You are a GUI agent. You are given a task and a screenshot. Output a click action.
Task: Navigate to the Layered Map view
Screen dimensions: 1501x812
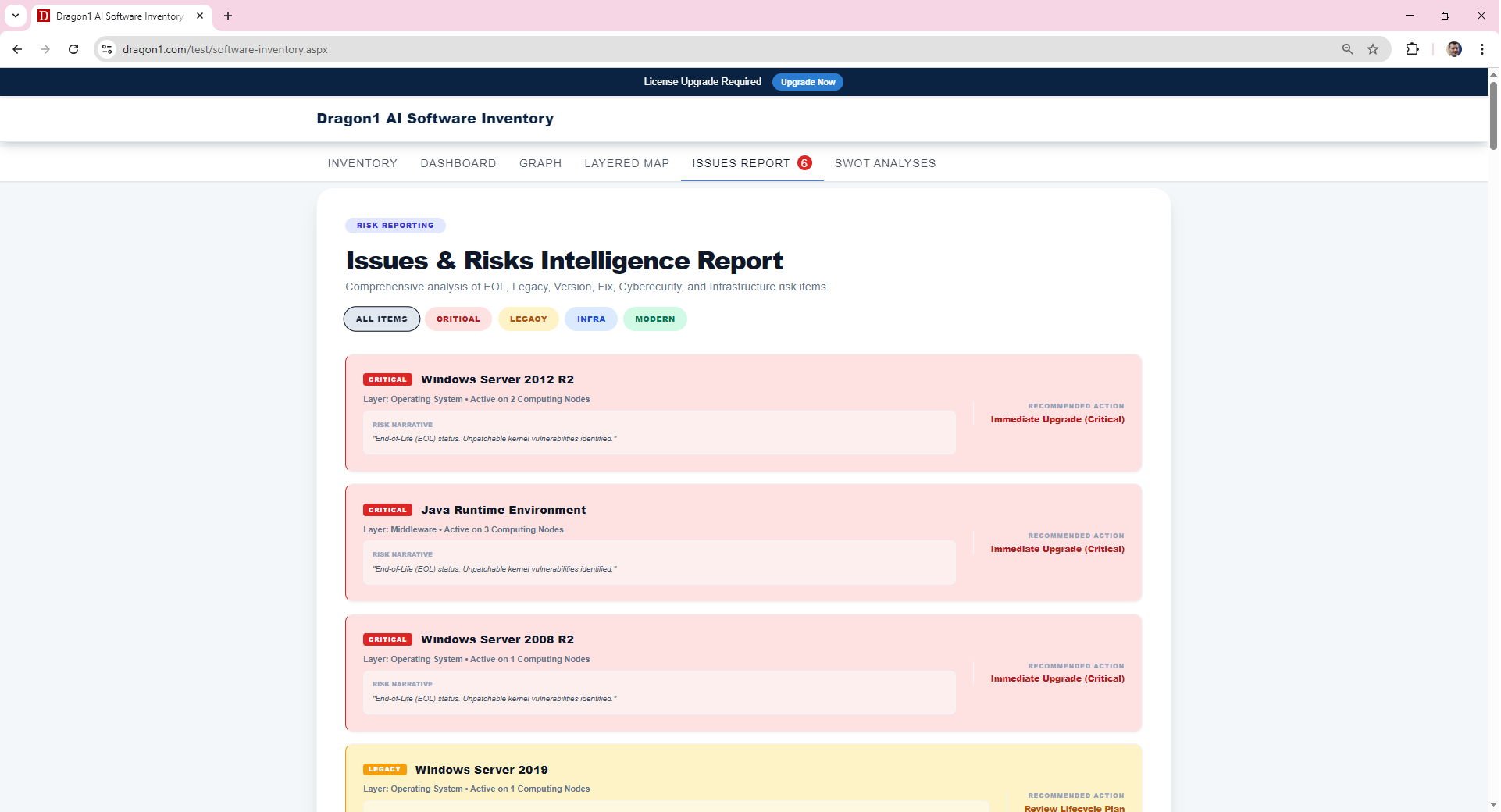coord(626,163)
